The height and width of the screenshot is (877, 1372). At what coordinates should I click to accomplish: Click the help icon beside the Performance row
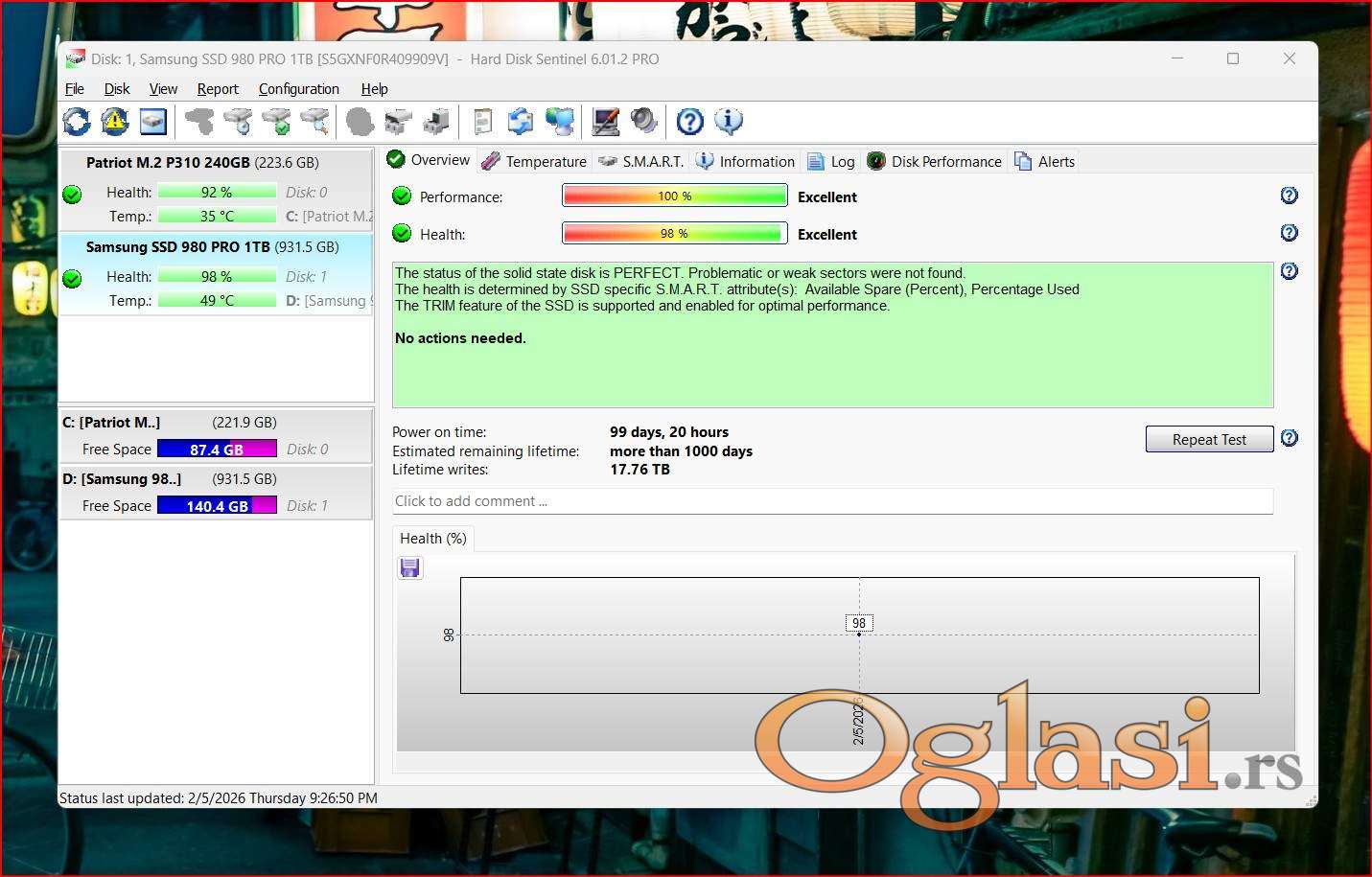click(x=1289, y=196)
